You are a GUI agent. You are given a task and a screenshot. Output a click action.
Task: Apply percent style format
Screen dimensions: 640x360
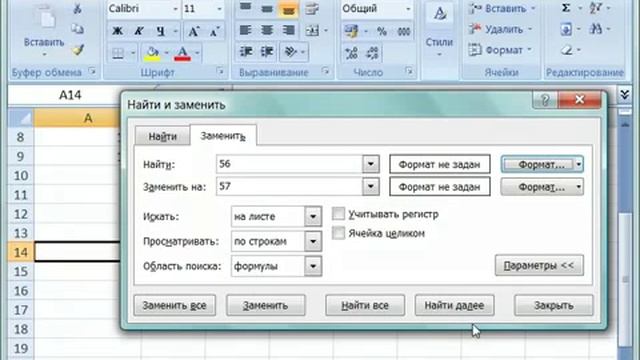pyautogui.click(x=382, y=31)
